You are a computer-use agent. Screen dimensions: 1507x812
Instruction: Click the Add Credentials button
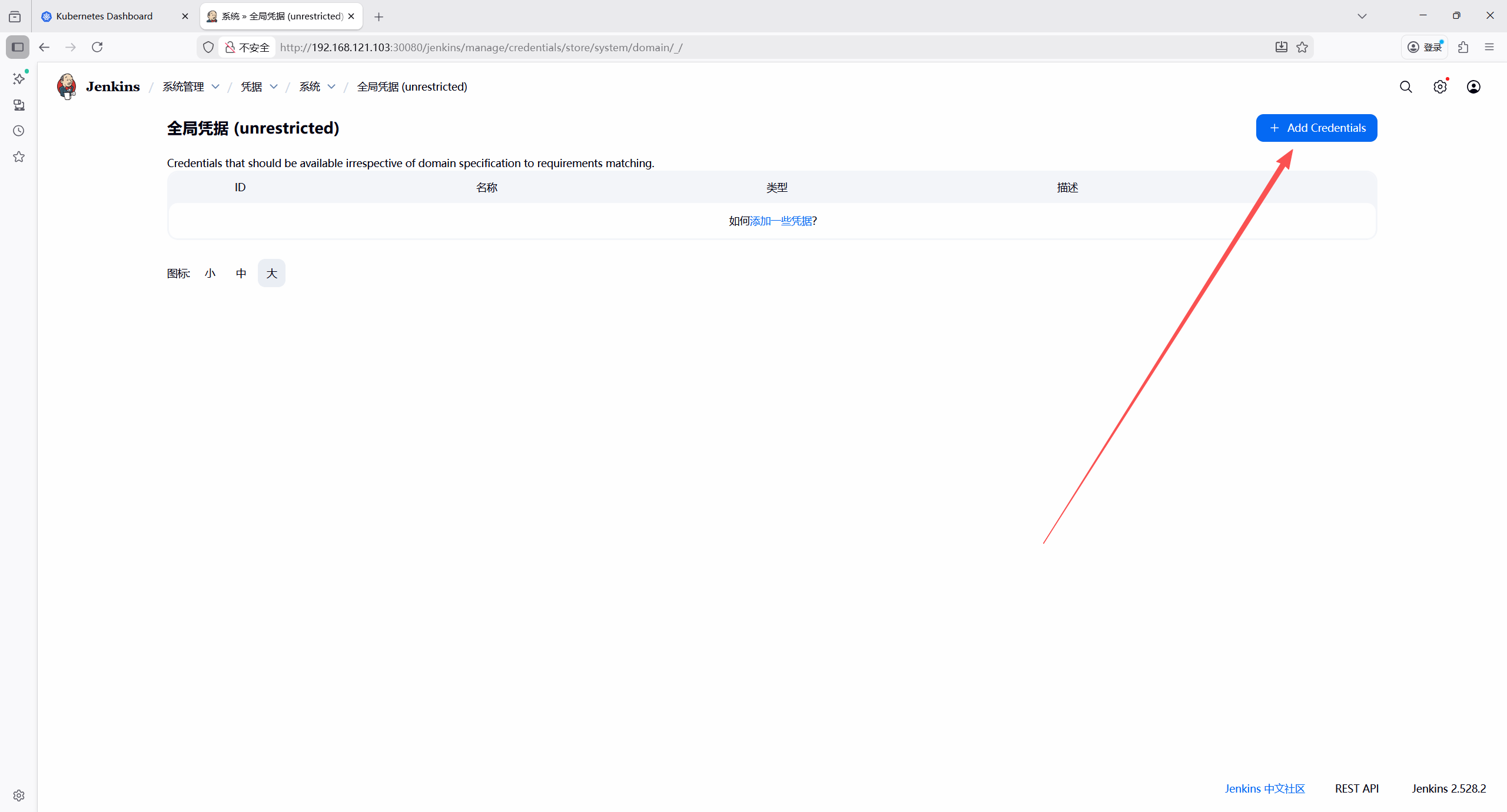1316,128
